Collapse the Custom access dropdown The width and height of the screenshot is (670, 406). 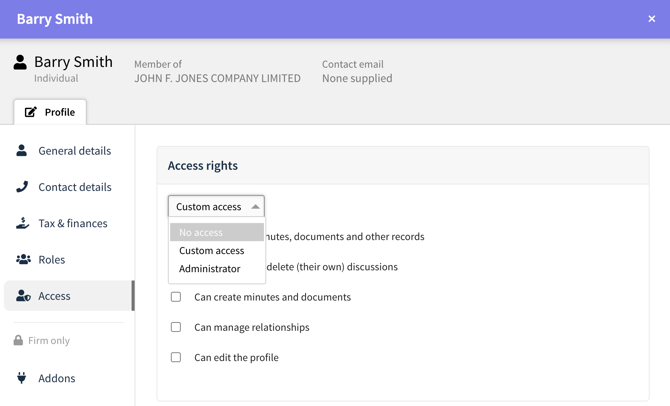[216, 206]
